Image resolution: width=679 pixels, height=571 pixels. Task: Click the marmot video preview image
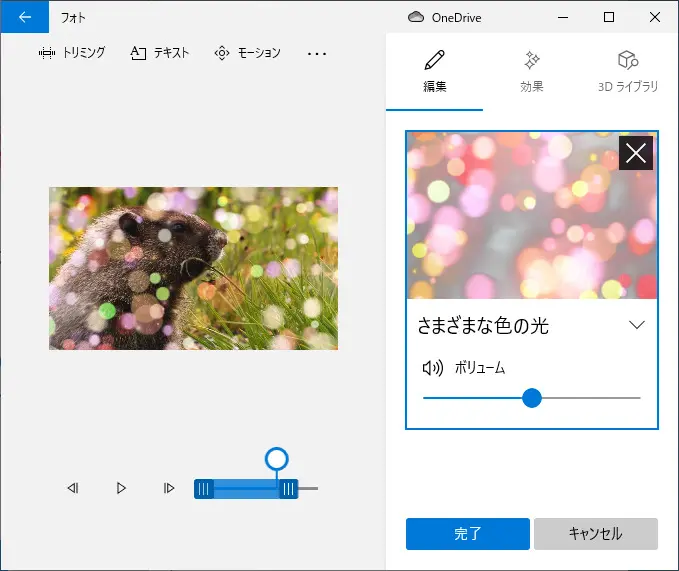click(193, 268)
